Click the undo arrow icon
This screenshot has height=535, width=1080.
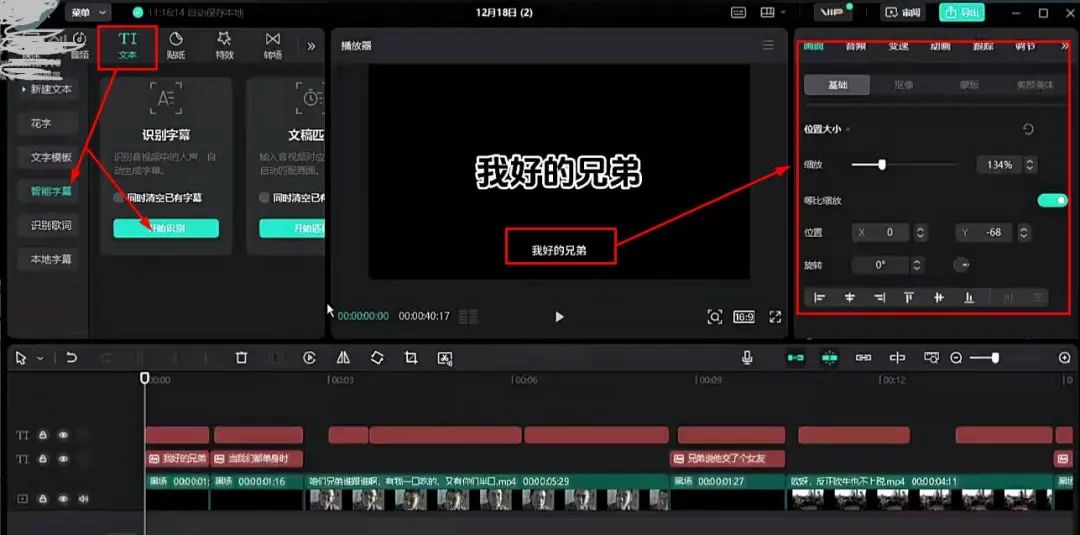pos(71,358)
